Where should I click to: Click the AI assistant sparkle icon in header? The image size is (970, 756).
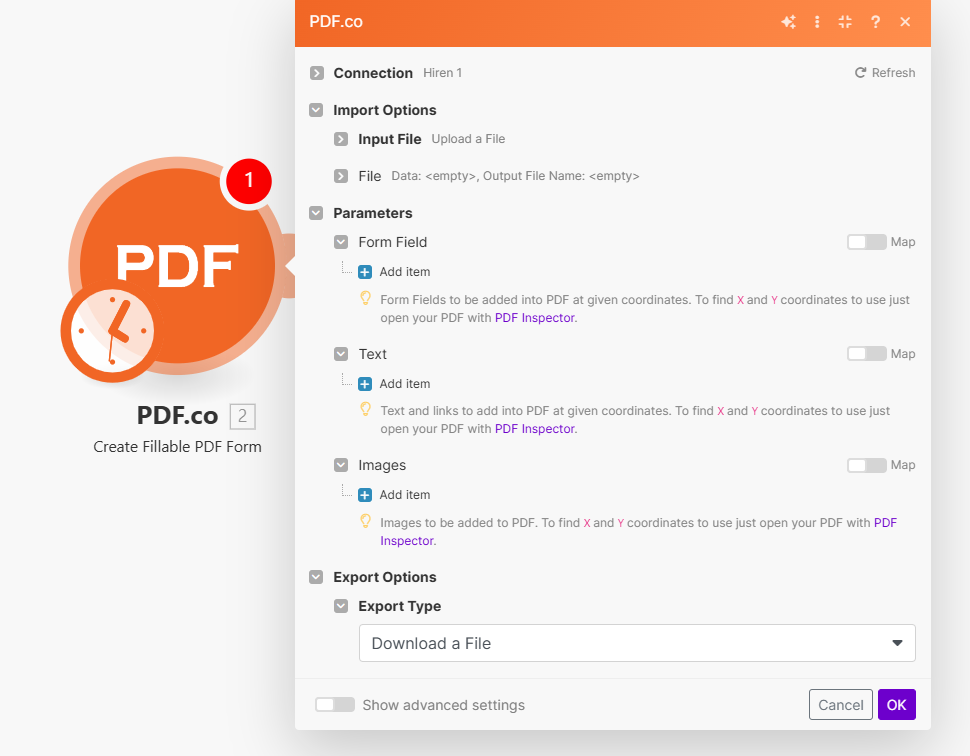coord(788,22)
